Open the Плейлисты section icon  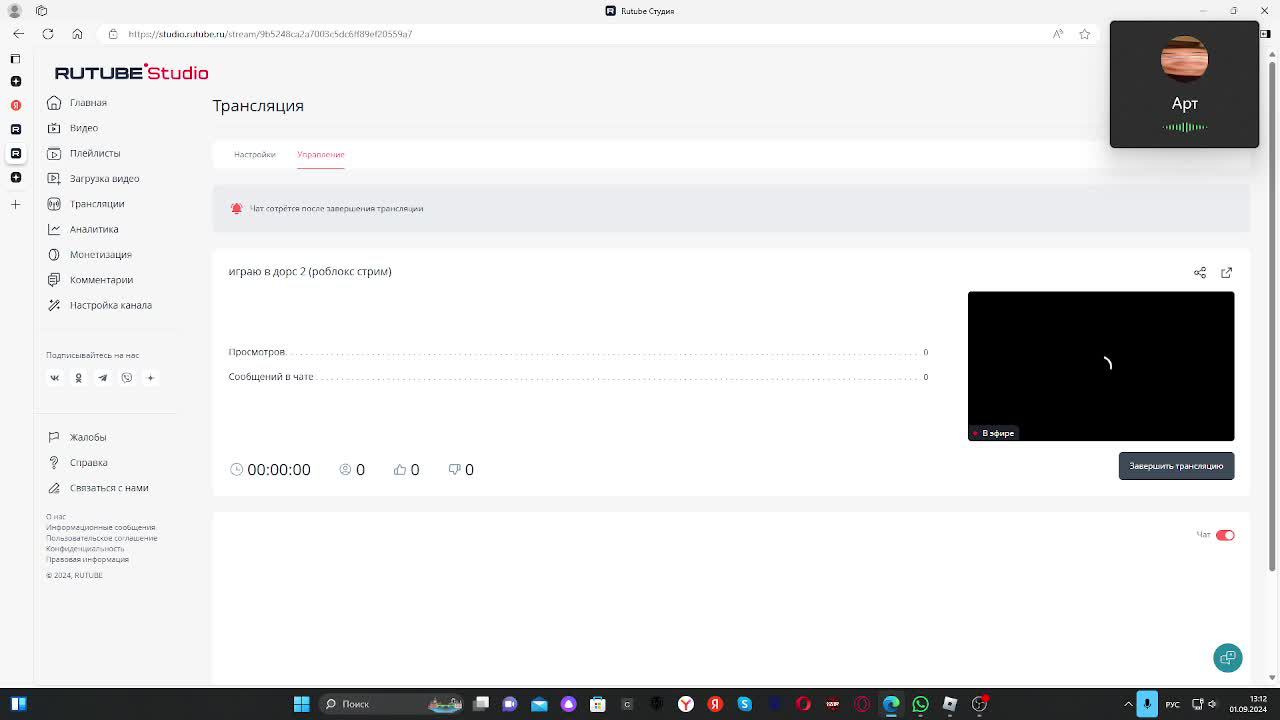[54, 153]
